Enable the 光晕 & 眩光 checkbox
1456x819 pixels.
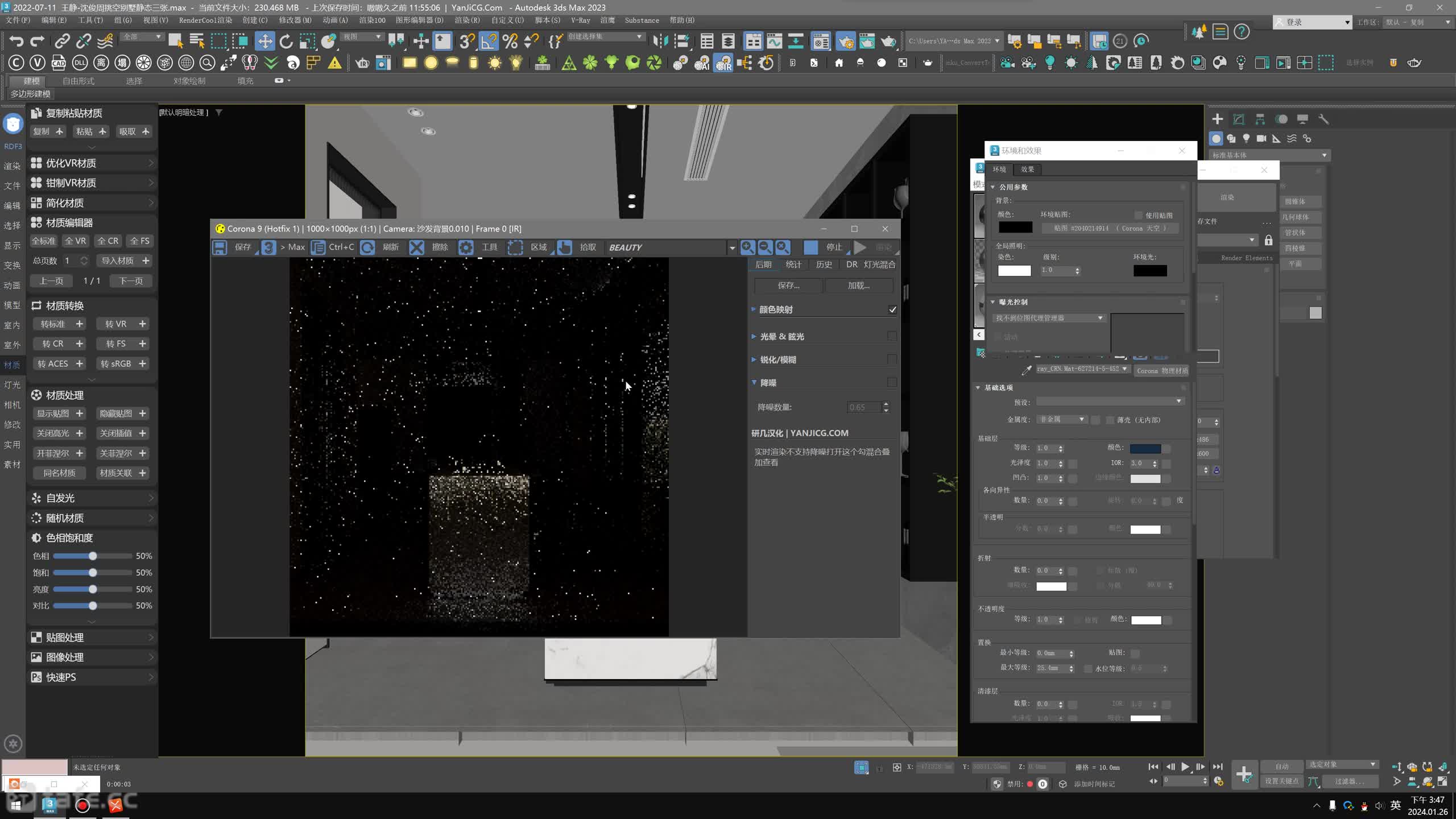coord(892,336)
